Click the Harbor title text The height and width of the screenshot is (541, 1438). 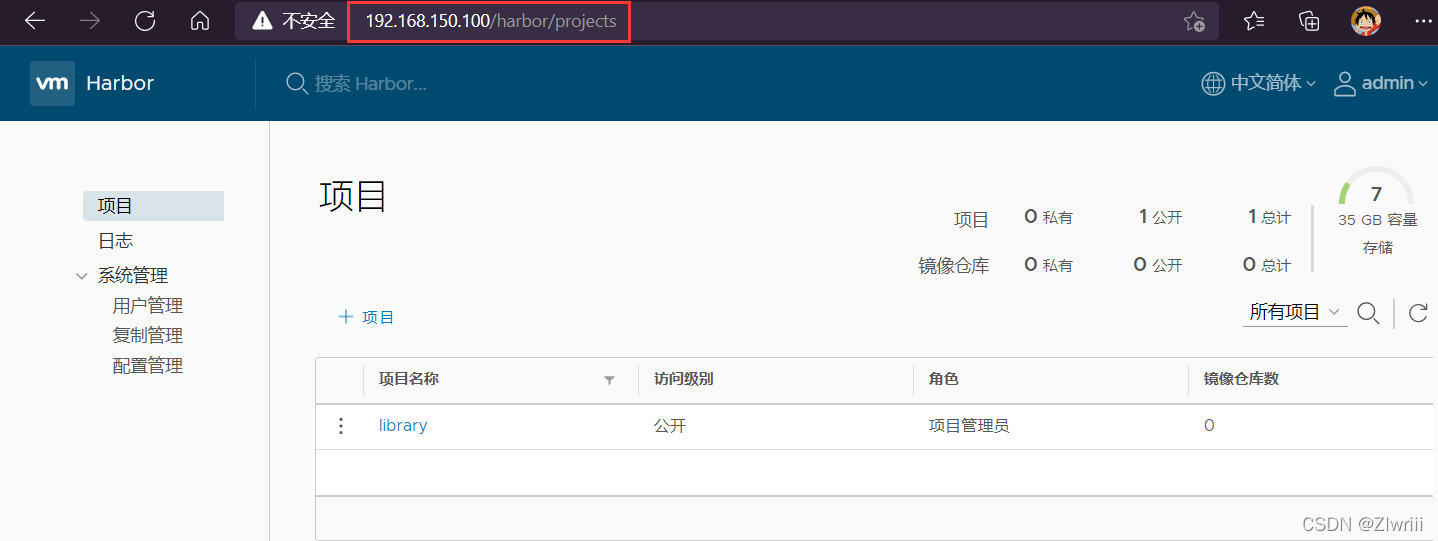(120, 83)
